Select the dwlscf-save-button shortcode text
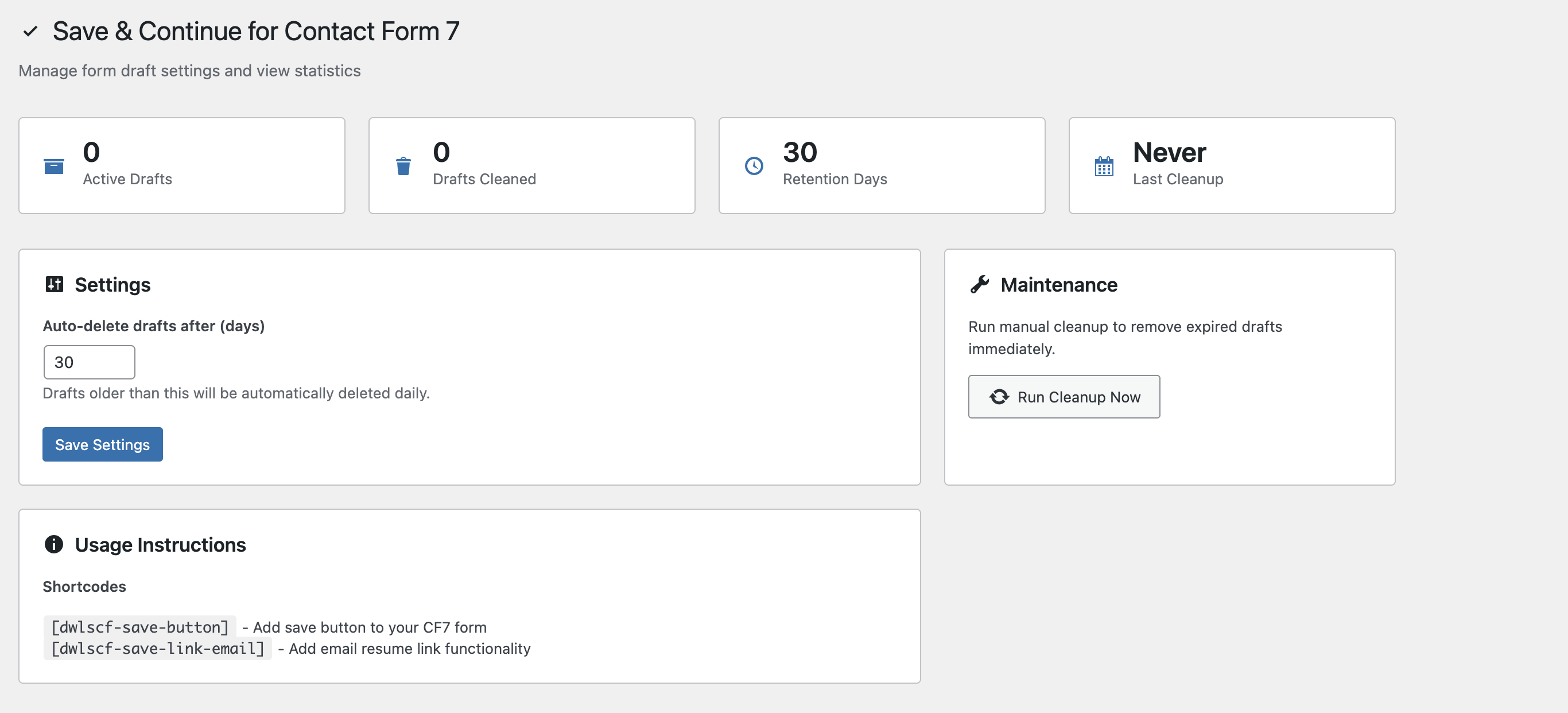1568x713 pixels. [139, 626]
